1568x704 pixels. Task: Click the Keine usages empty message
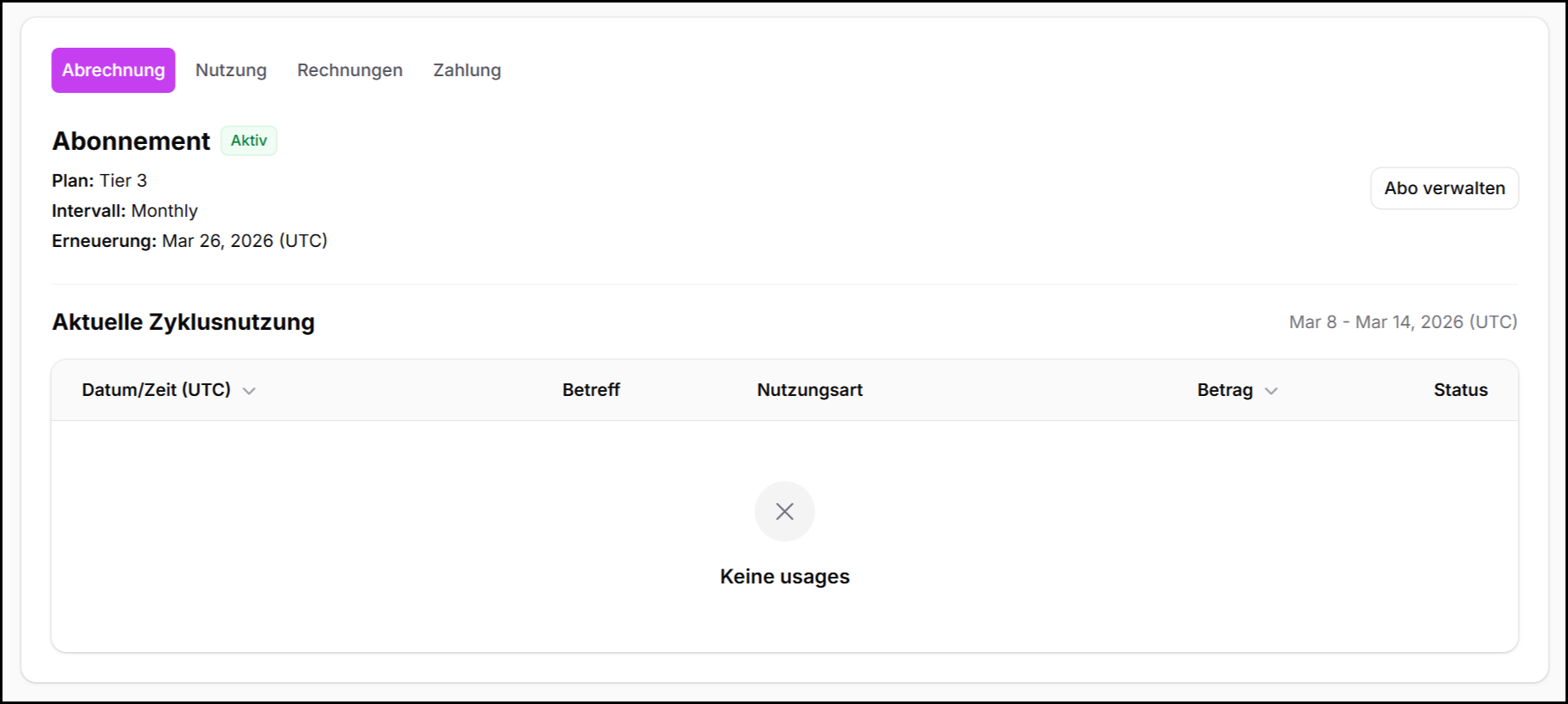click(x=784, y=577)
